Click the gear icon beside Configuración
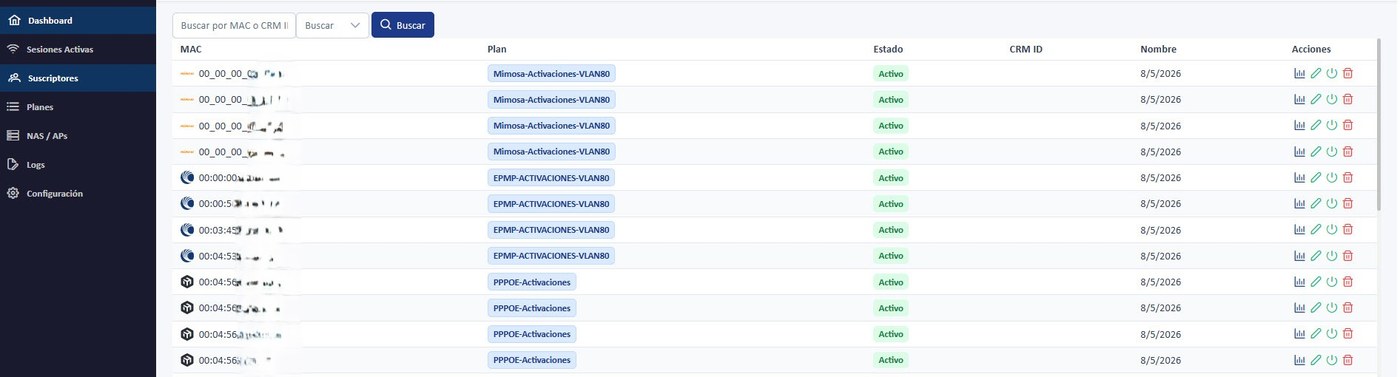Screen dimensions: 1400x377 (x=14, y=194)
